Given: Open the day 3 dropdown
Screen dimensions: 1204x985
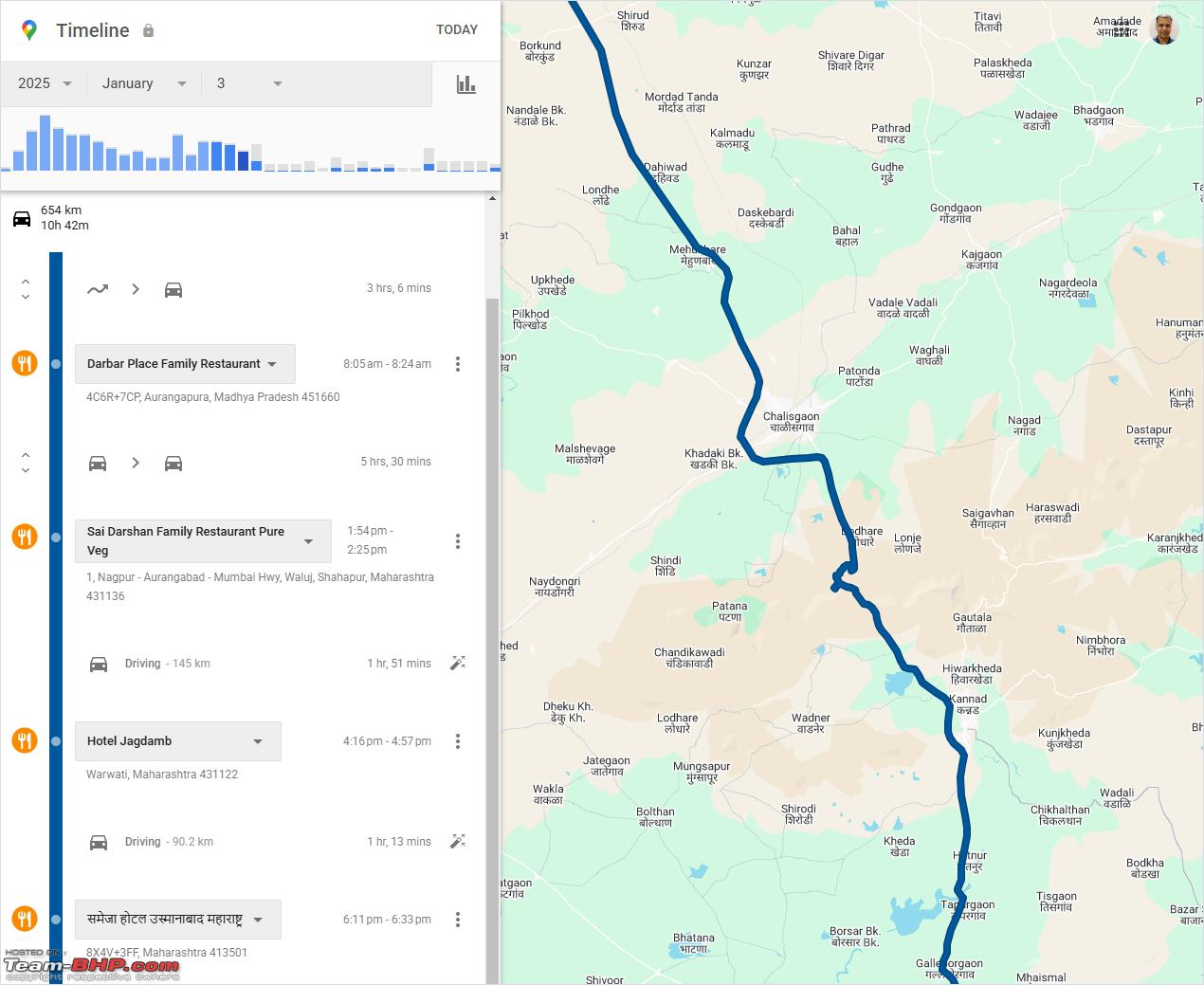Looking at the screenshot, I should 249,83.
